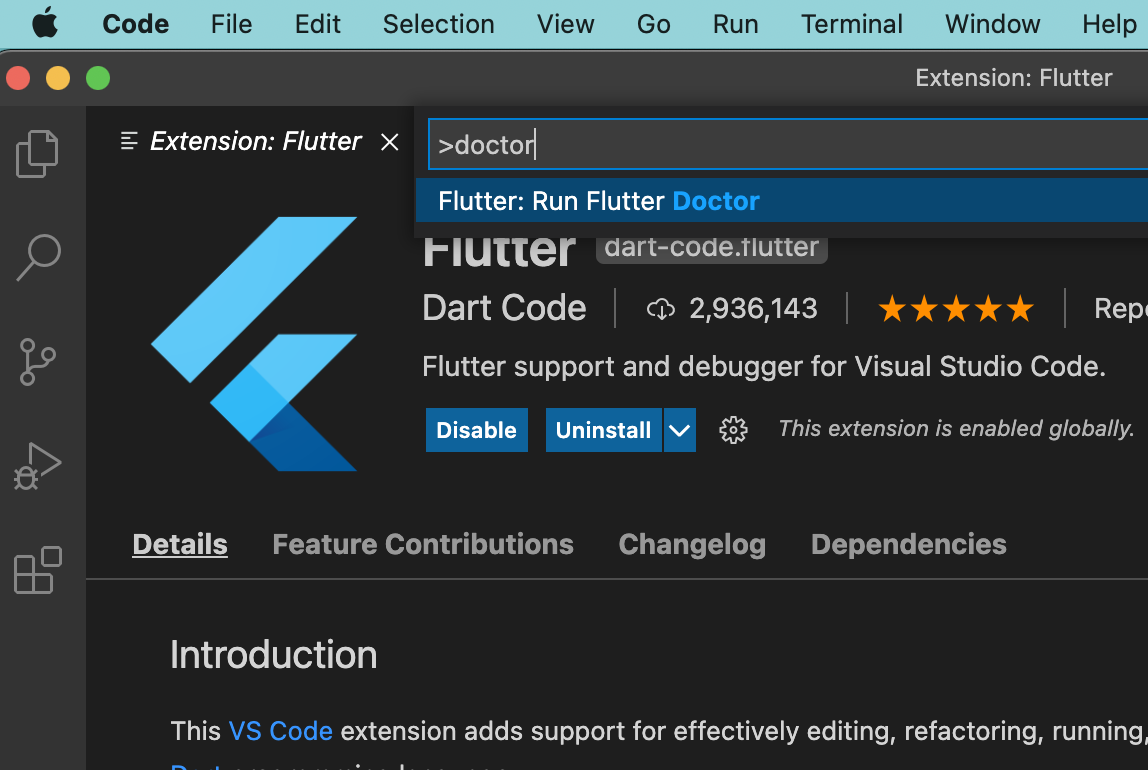Click the gear to manage extension settings
The image size is (1148, 770).
[x=733, y=429]
